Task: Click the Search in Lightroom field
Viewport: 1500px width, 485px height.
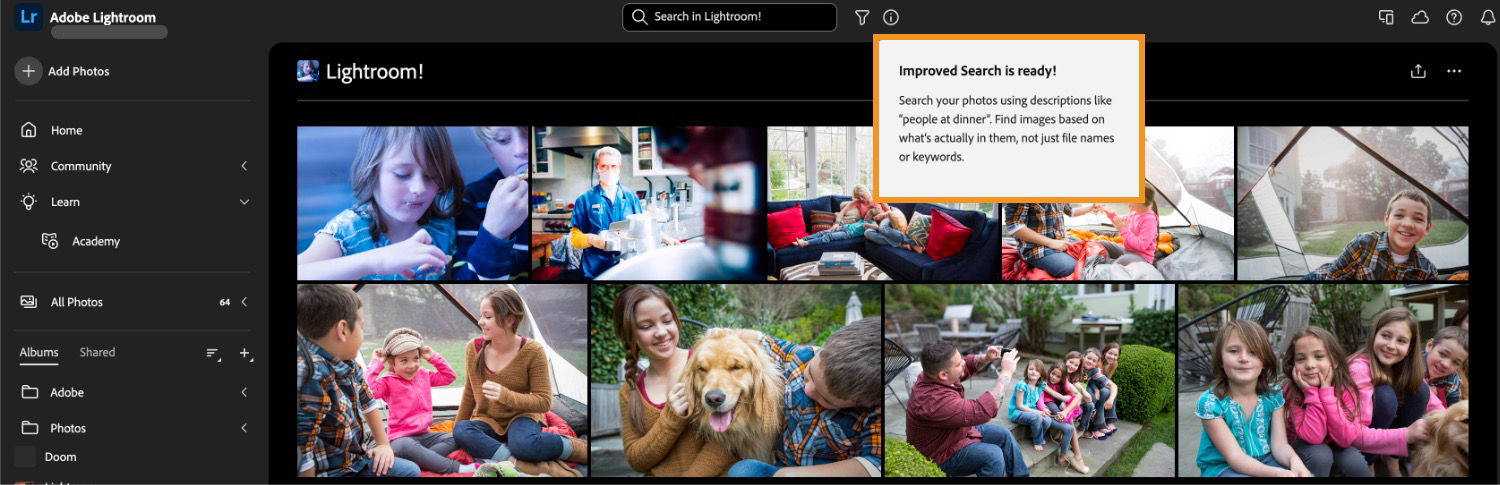Action: [730, 17]
